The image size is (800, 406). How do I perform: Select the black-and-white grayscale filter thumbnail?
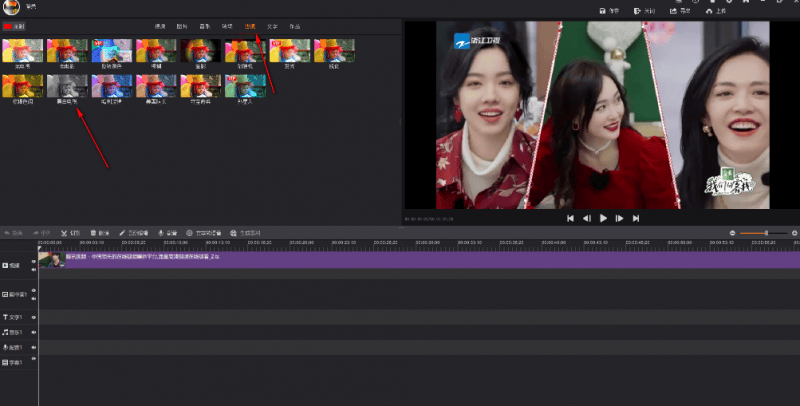tap(67, 85)
